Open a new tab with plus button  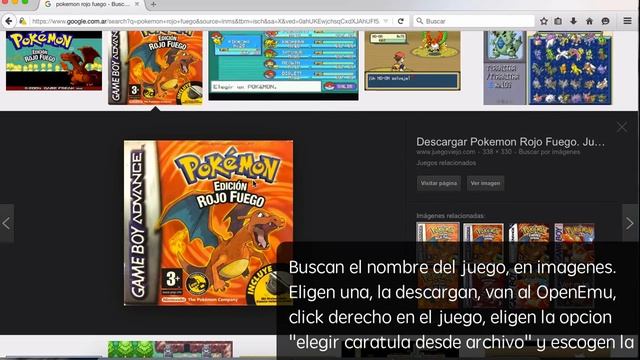pyautogui.click(x=153, y=4)
